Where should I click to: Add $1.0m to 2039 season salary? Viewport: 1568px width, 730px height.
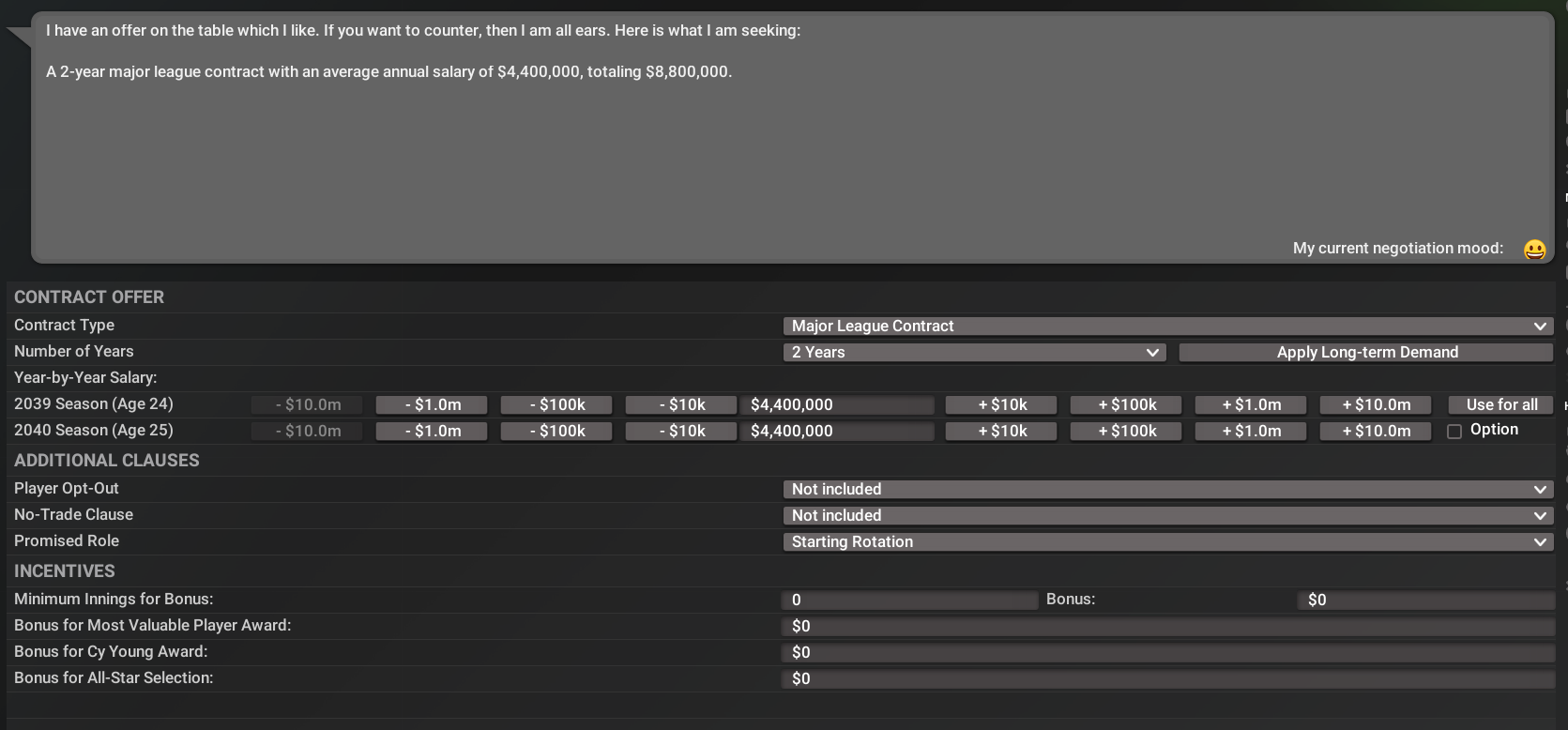click(x=1251, y=404)
